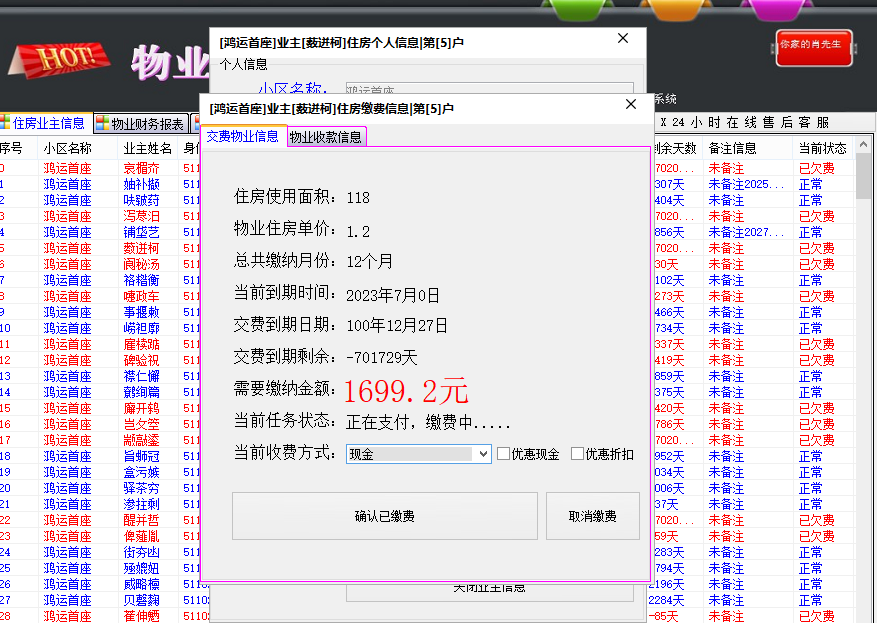Click the HOT! banner icon
Screen dimensions: 877x623
point(60,58)
